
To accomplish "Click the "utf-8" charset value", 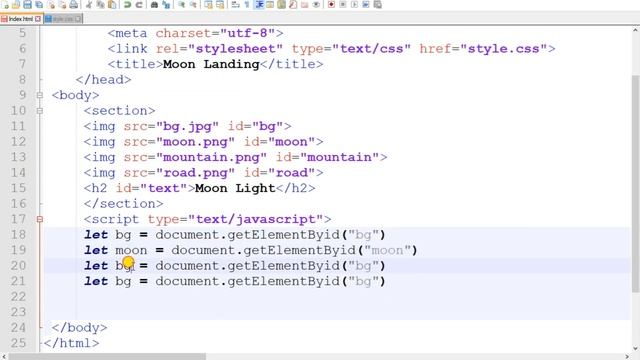I will [247, 33].
